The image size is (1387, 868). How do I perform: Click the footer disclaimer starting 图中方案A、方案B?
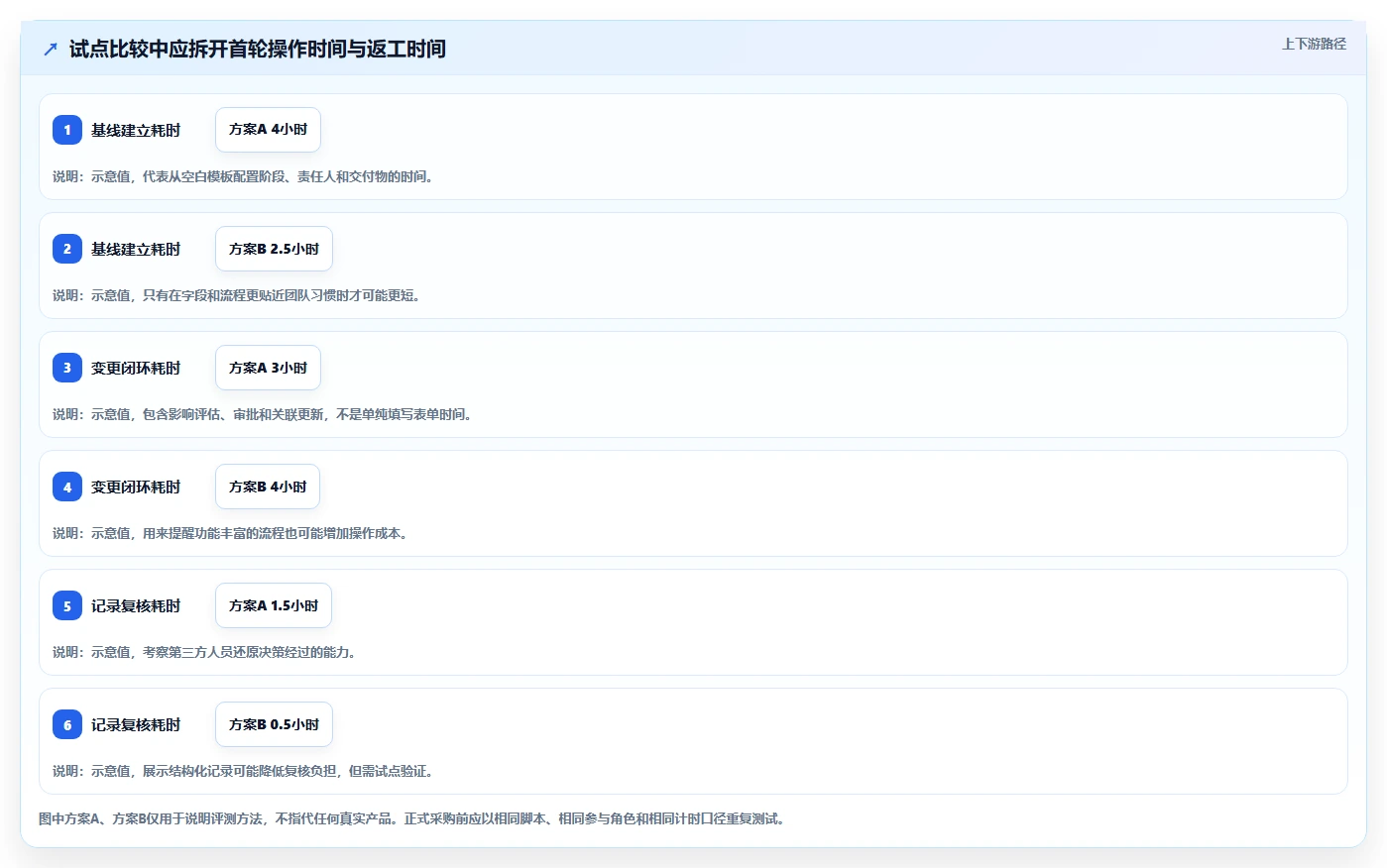[412, 818]
